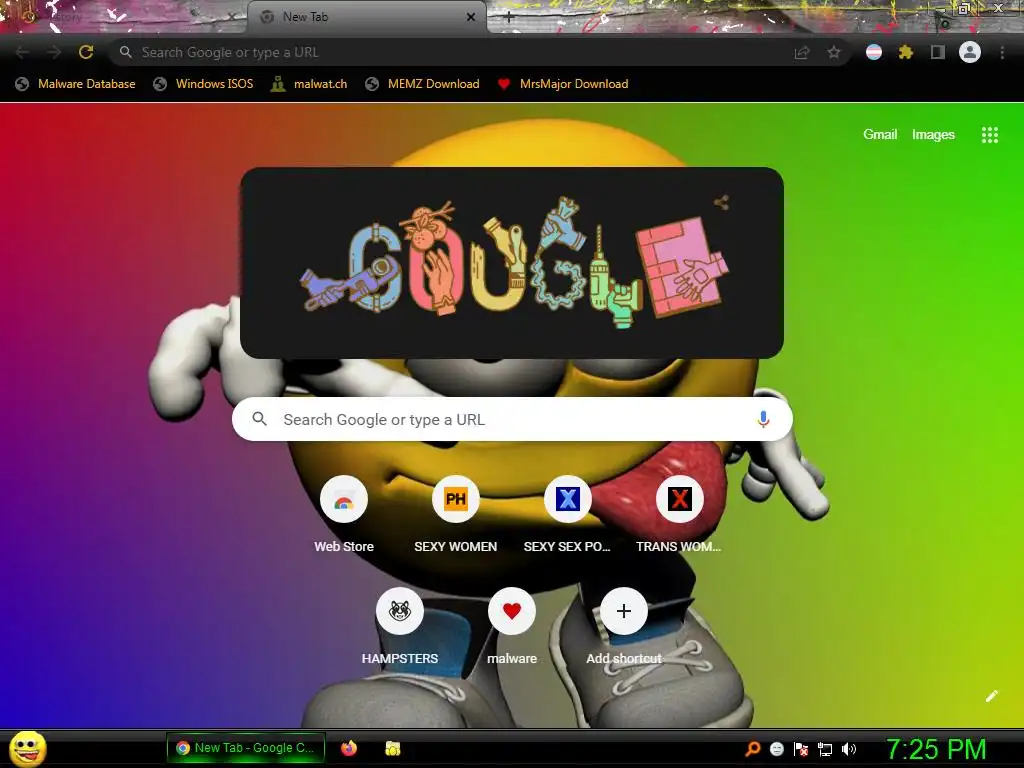Open the Extensions puzzle piece menu
The width and height of the screenshot is (1024, 768).
coord(905,52)
